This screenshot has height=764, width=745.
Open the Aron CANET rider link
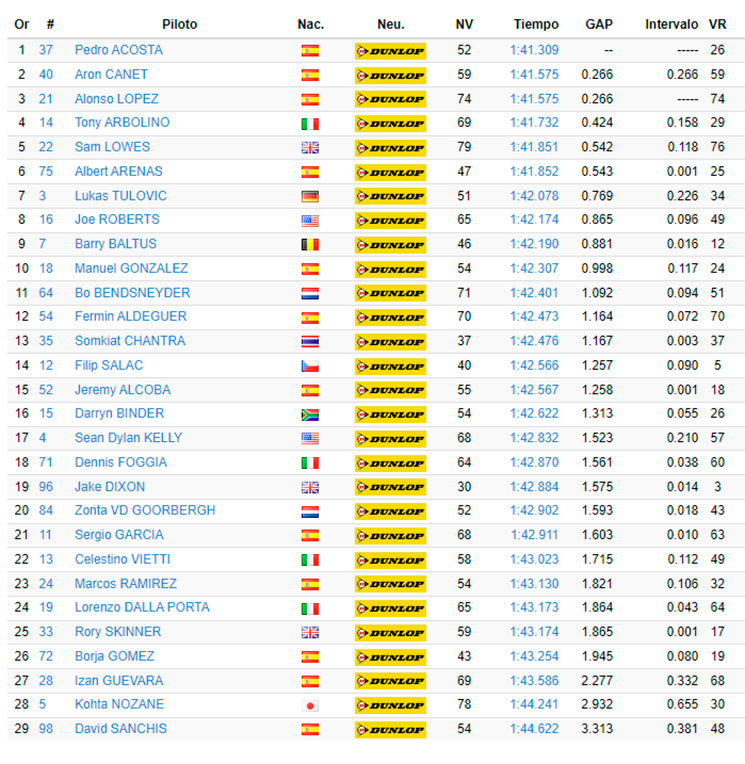click(x=111, y=74)
